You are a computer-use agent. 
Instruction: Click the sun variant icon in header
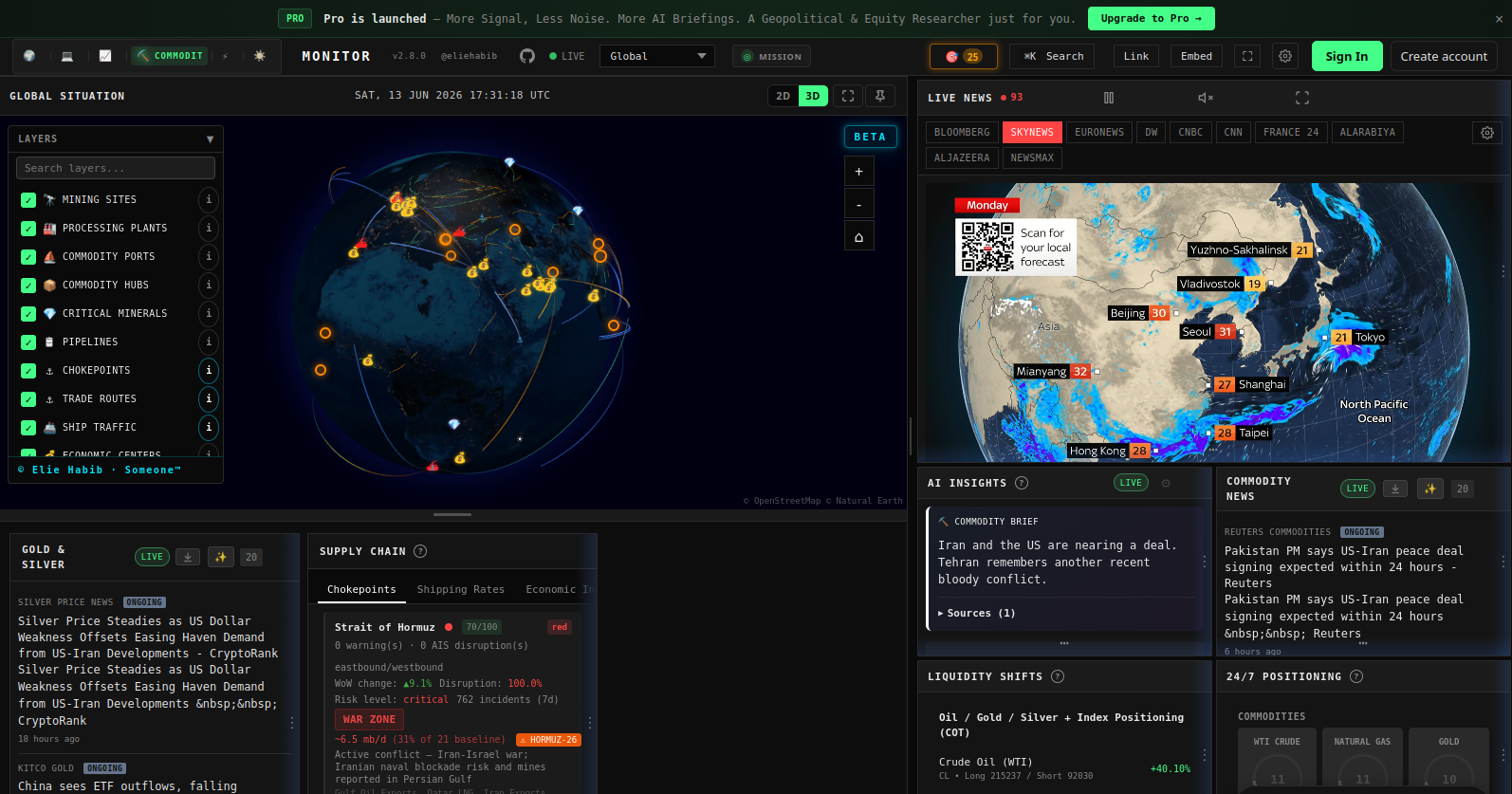(x=260, y=56)
